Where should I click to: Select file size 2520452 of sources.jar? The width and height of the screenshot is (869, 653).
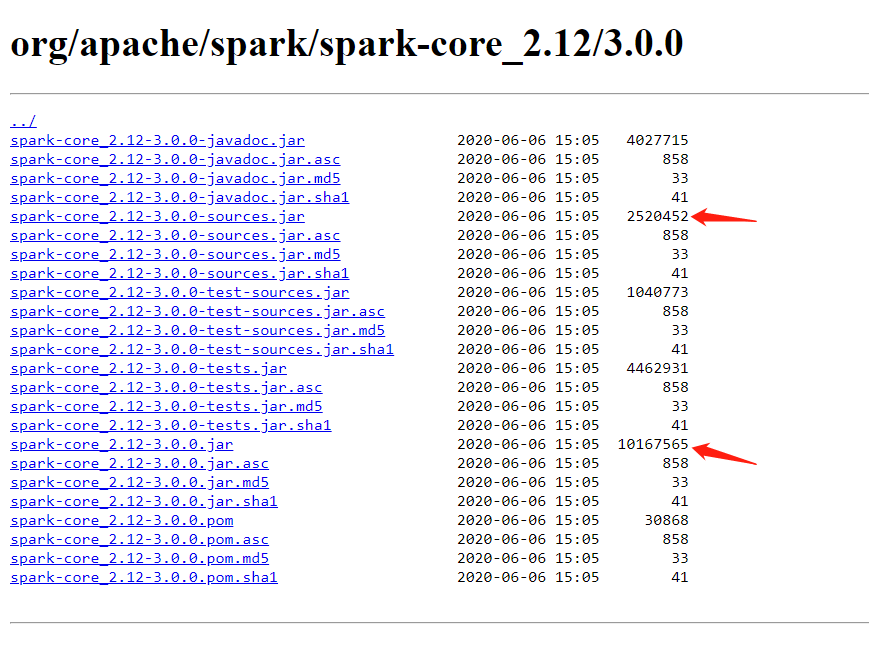click(657, 216)
